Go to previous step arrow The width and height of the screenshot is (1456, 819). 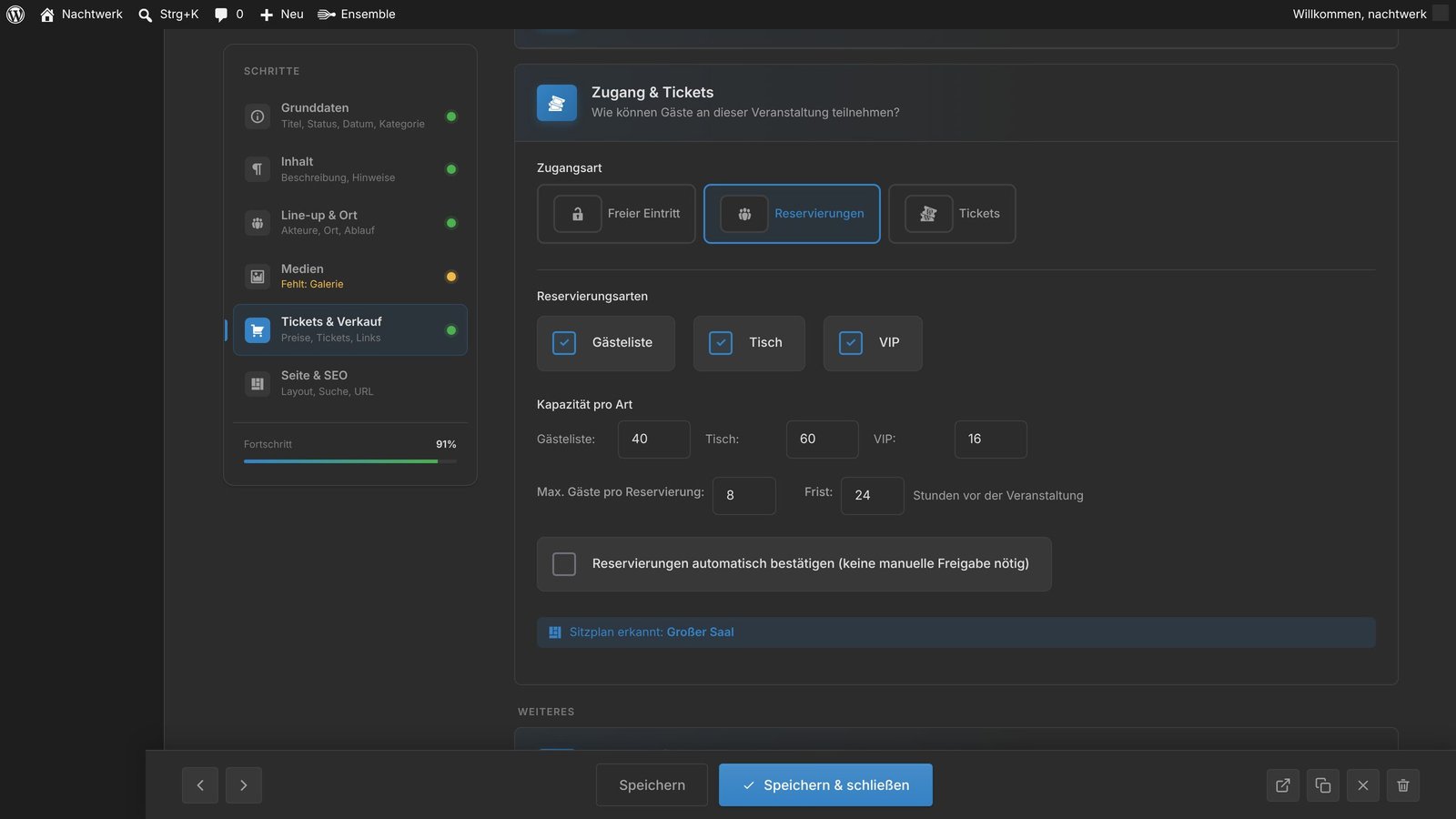[200, 785]
